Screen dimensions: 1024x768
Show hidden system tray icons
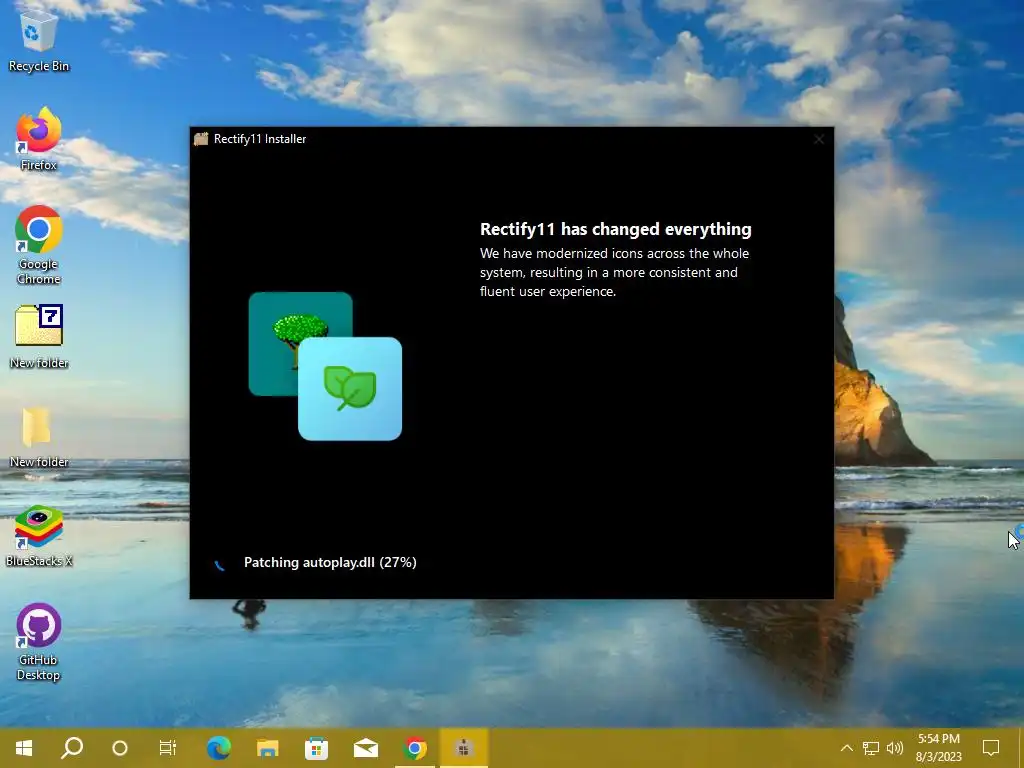(846, 748)
